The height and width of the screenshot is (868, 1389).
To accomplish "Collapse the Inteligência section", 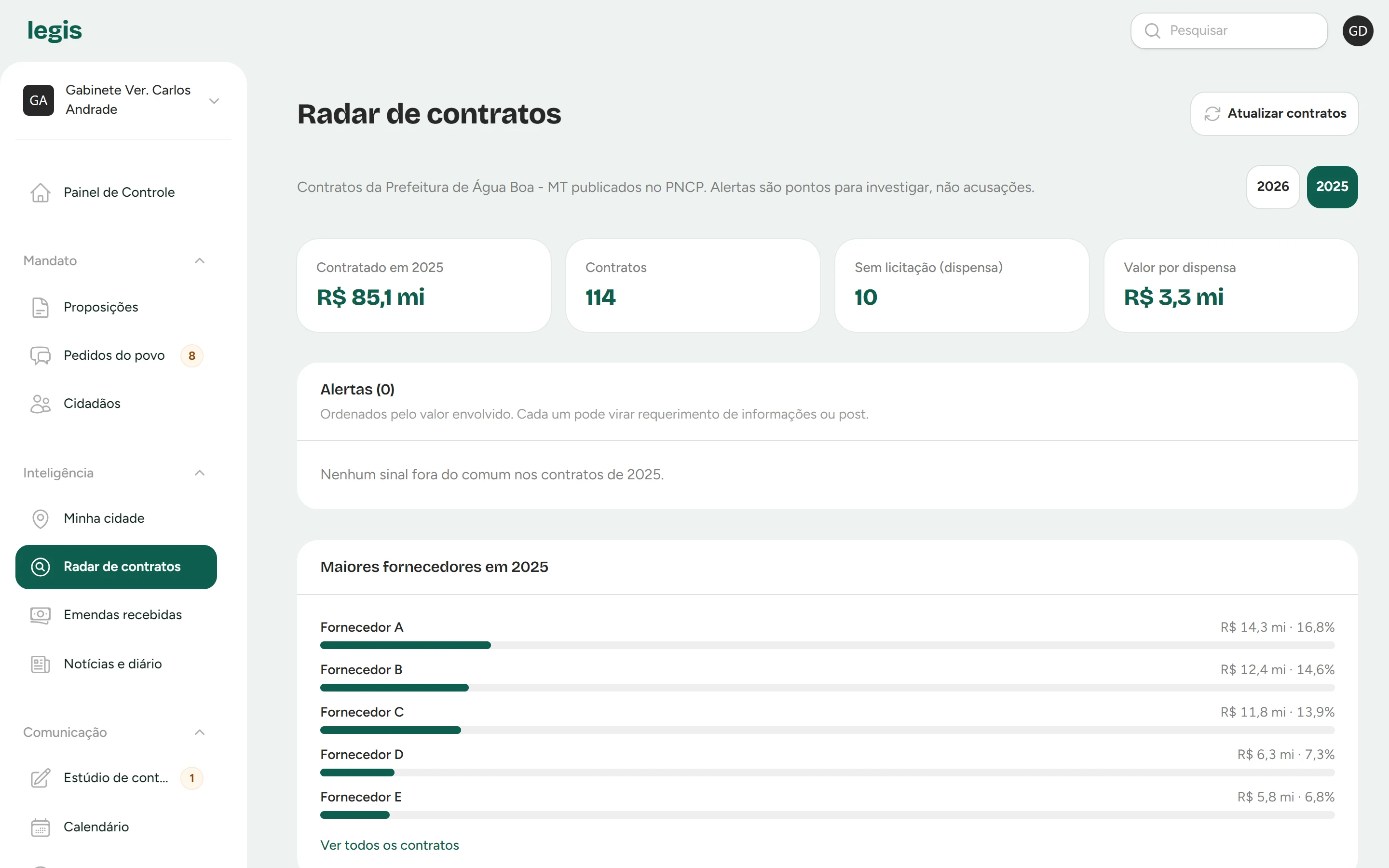I will [199, 473].
